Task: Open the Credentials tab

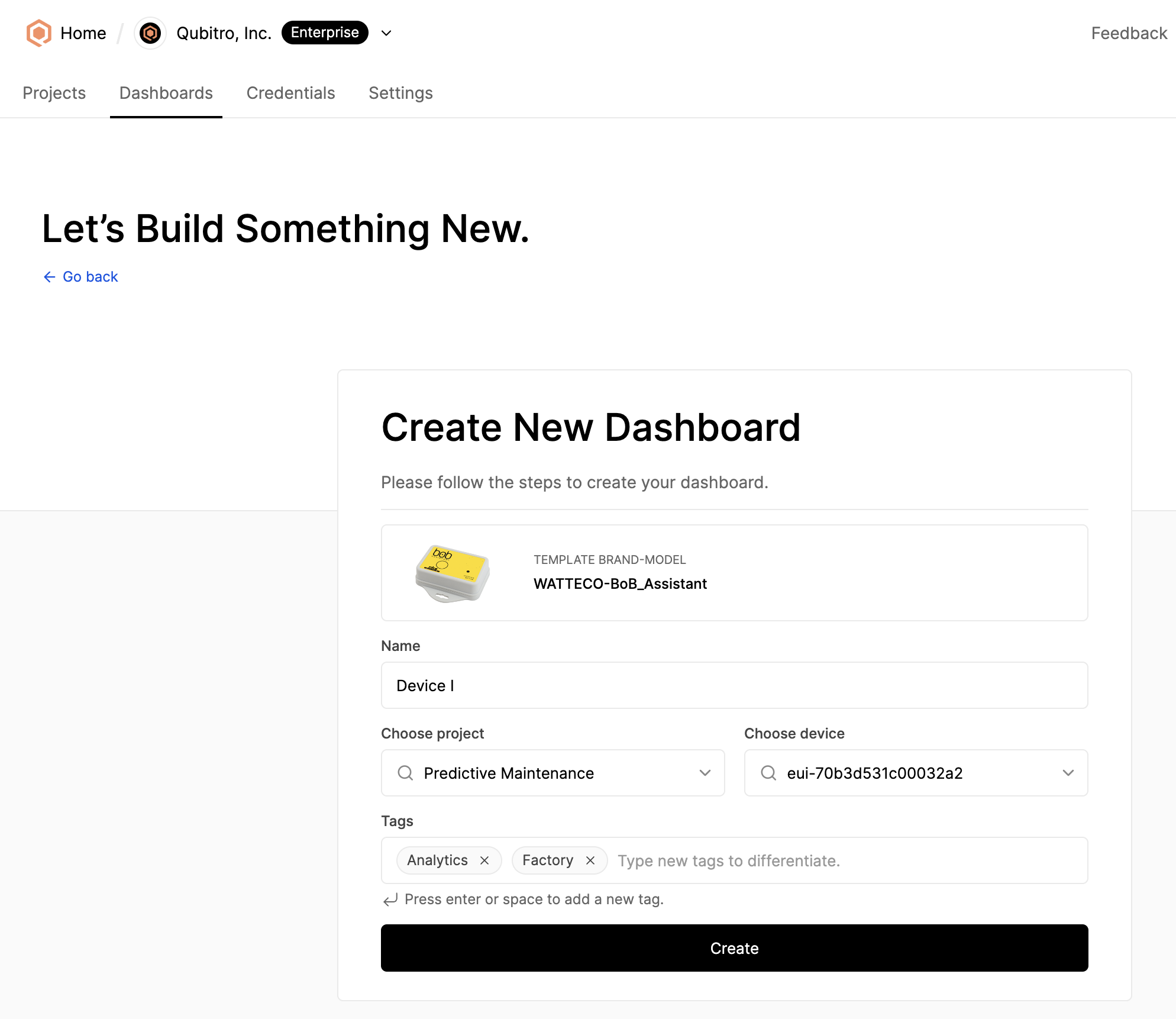Action: (x=290, y=93)
